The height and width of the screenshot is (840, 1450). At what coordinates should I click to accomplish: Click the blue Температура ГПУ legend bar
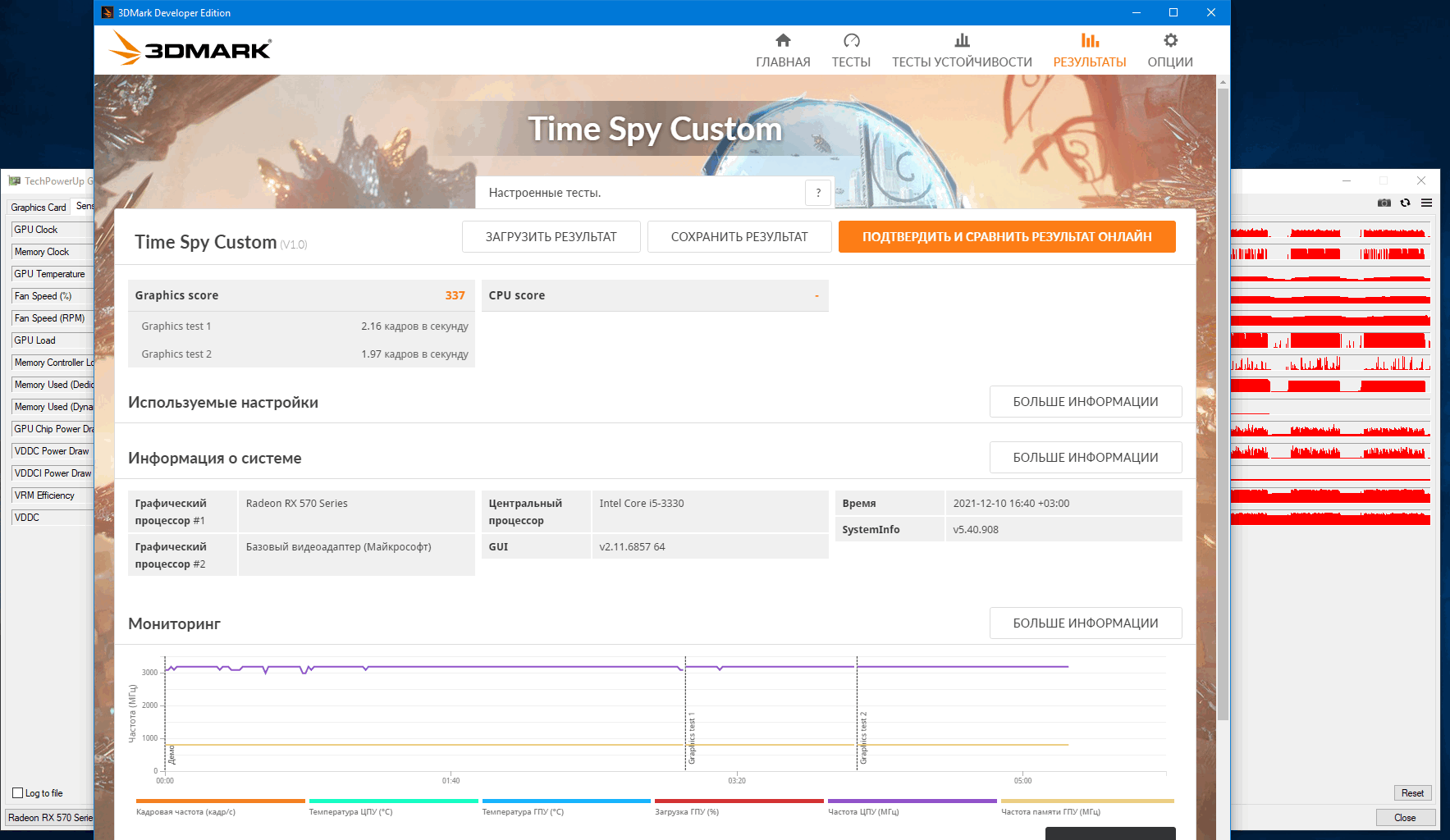pyautogui.click(x=566, y=801)
